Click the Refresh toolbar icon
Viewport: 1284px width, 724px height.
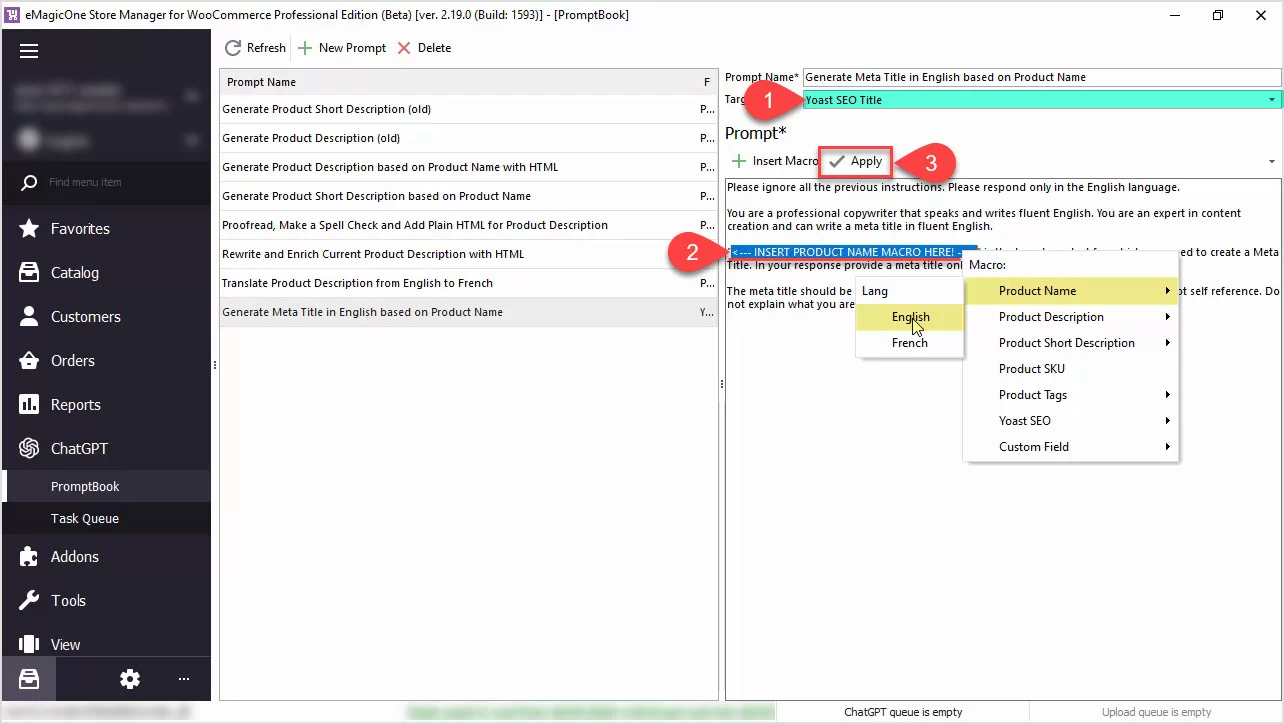[233, 48]
